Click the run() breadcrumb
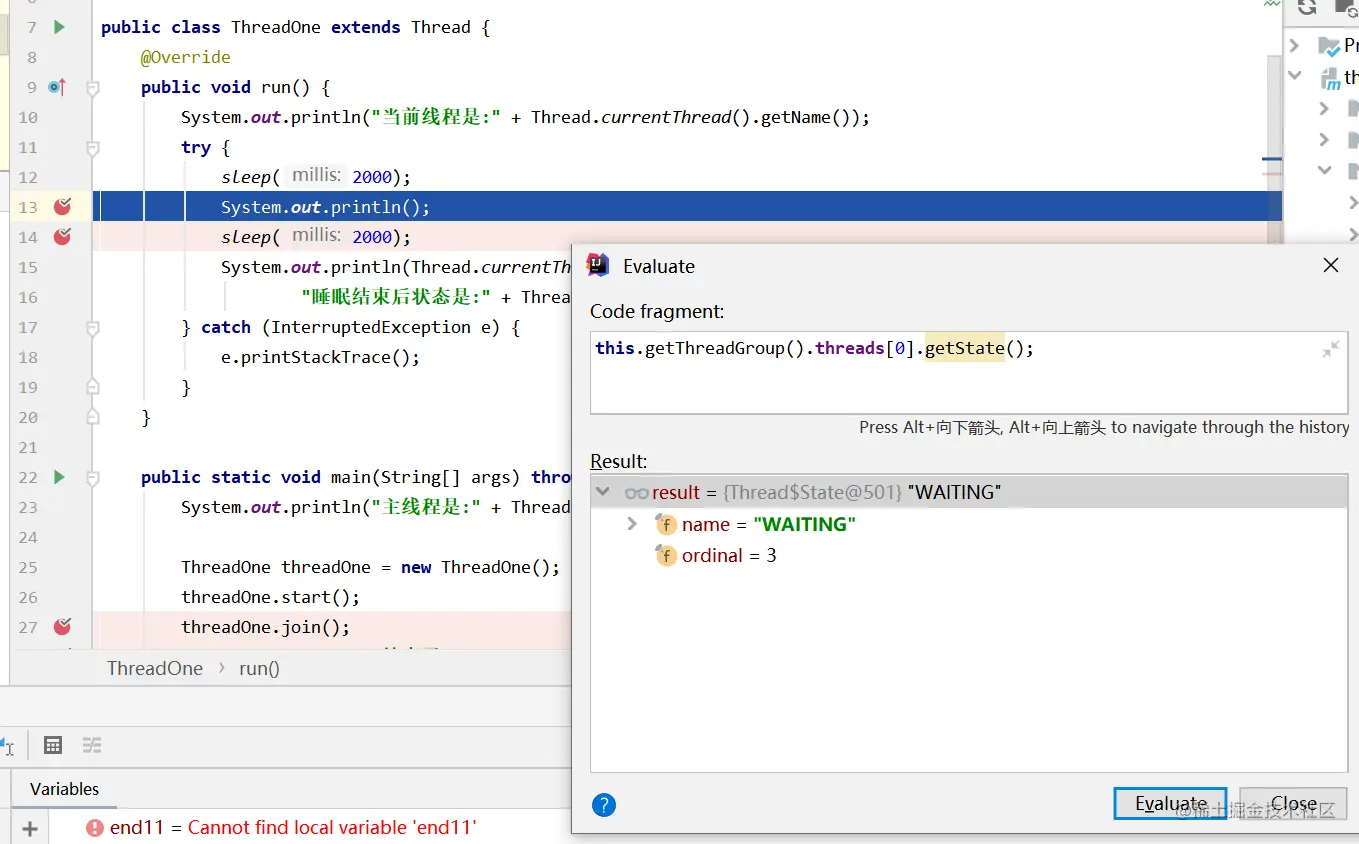1359x844 pixels. pyautogui.click(x=260, y=668)
